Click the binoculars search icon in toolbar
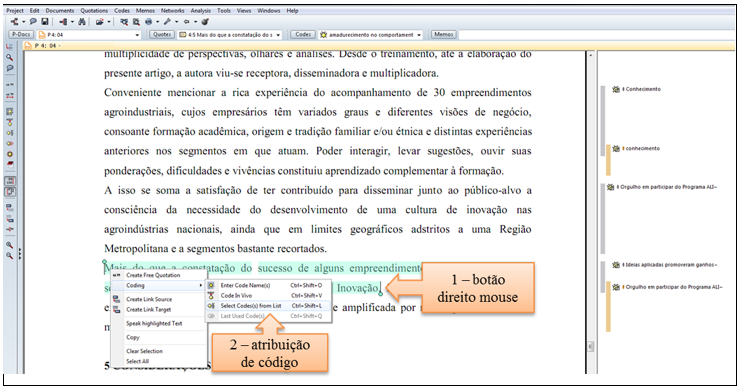The height and width of the screenshot is (390, 743). tap(82, 22)
